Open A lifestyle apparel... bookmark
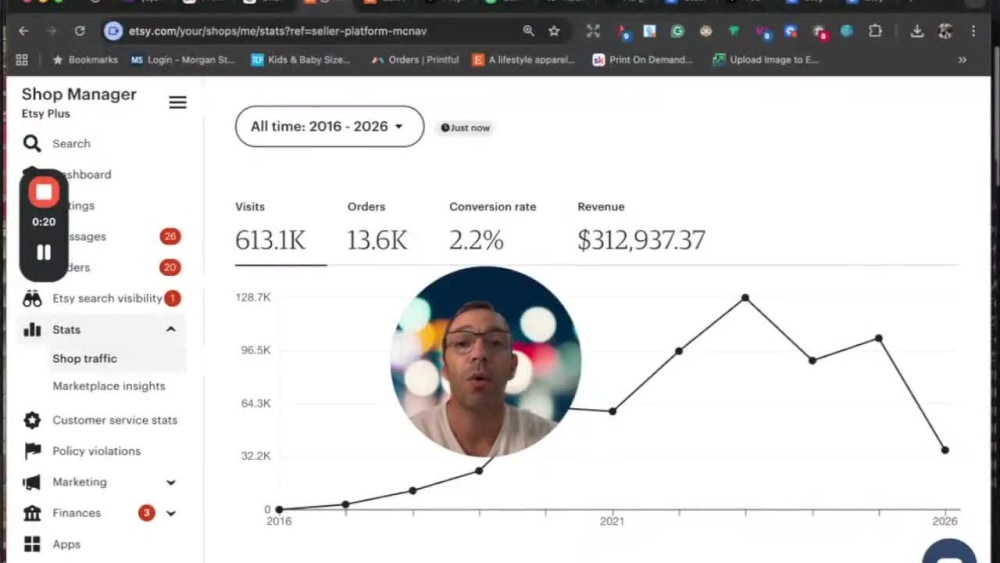This screenshot has height=563, width=1000. tap(524, 60)
